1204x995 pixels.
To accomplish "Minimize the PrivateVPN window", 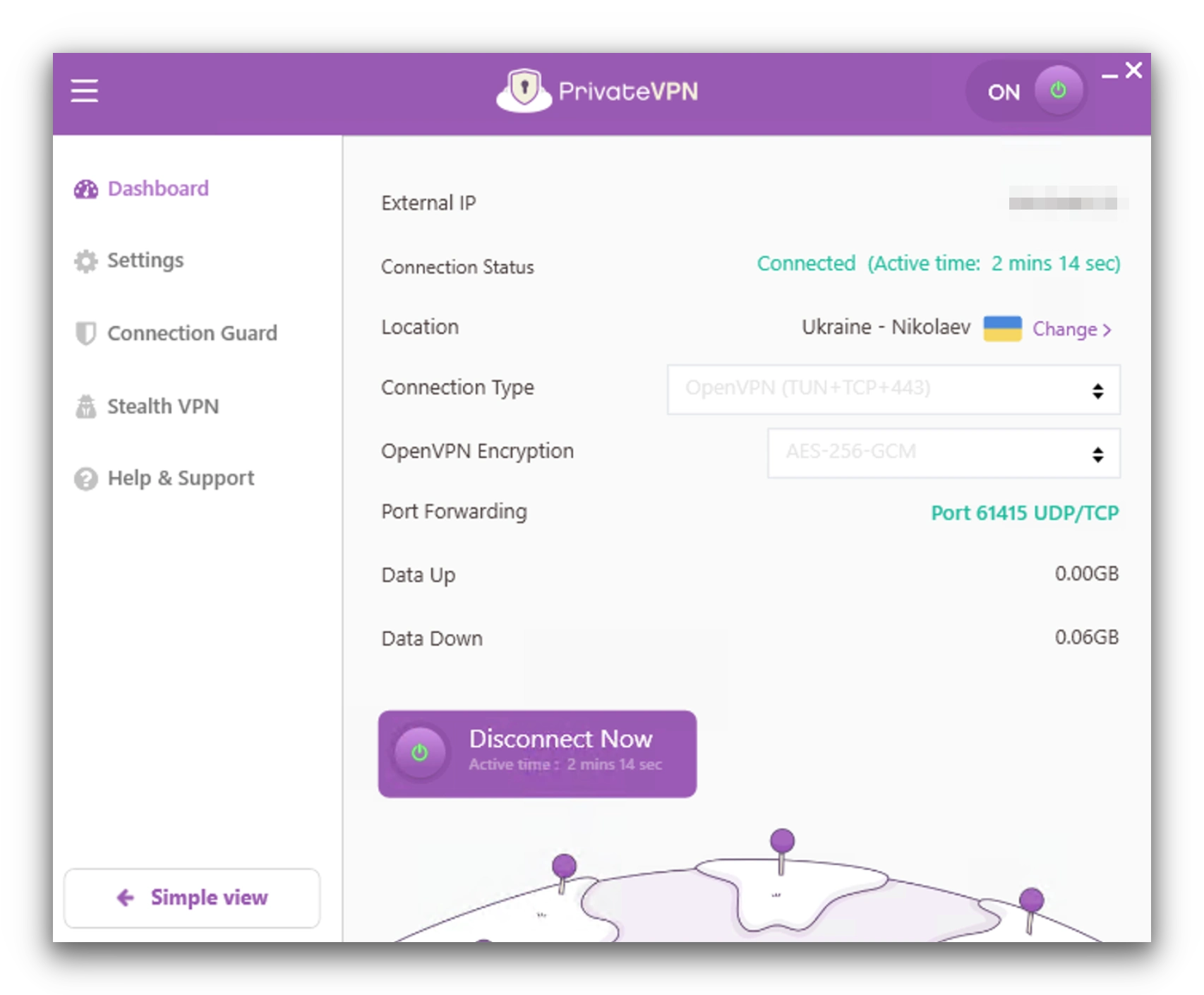I will click(x=1109, y=76).
